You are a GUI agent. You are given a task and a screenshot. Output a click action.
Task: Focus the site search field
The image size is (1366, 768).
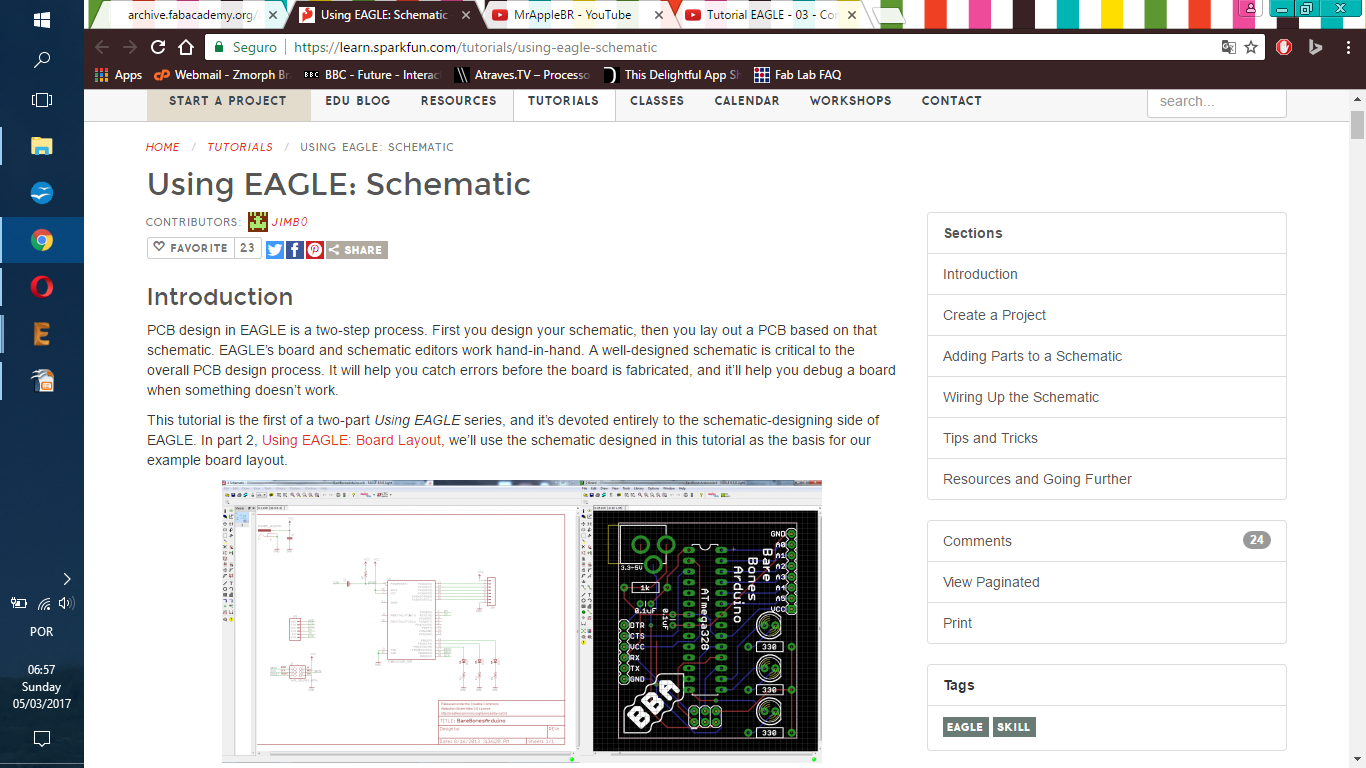click(1216, 101)
